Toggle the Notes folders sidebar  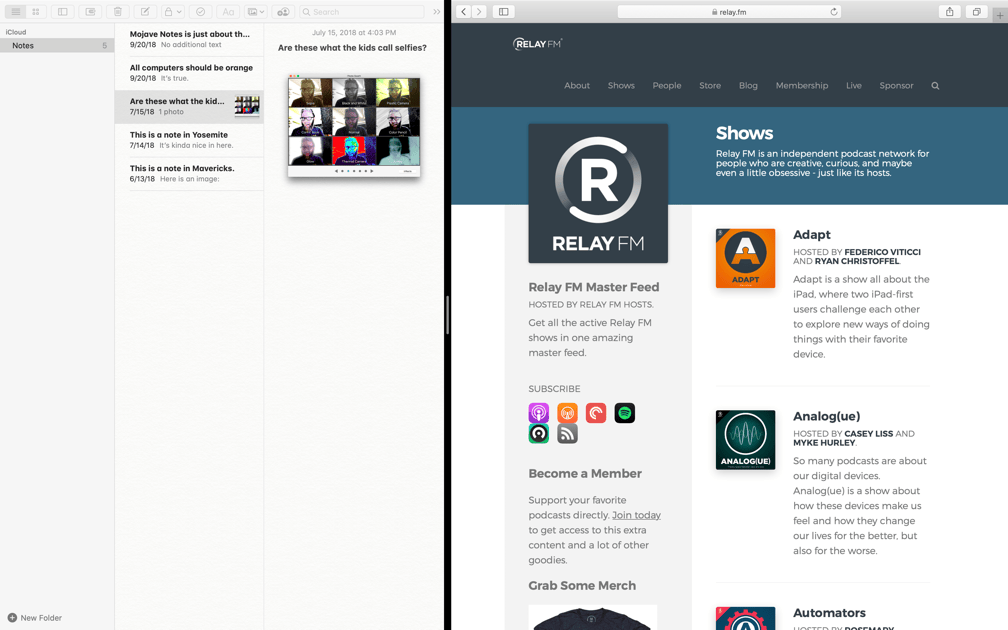[x=62, y=12]
